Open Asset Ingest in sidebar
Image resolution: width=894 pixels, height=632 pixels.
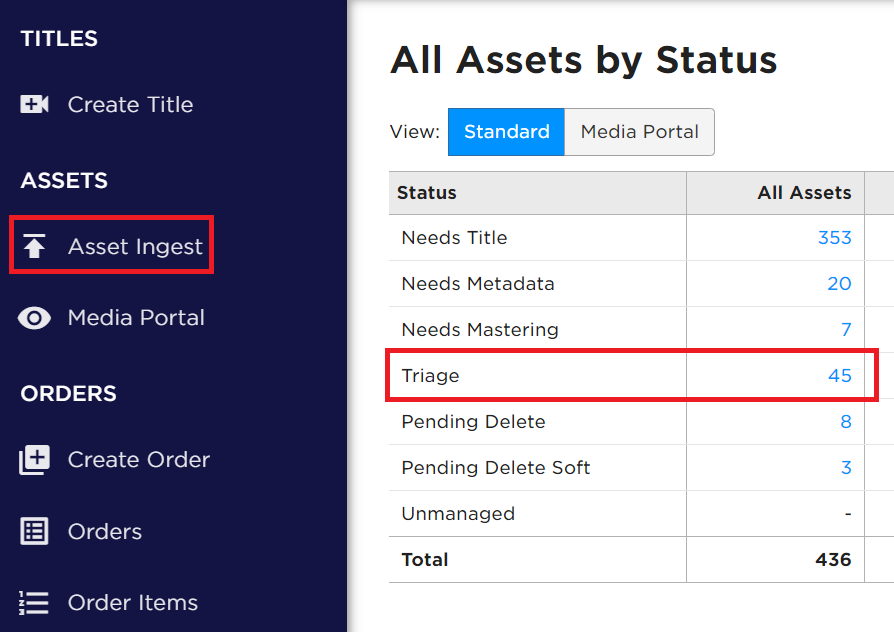pyautogui.click(x=135, y=246)
